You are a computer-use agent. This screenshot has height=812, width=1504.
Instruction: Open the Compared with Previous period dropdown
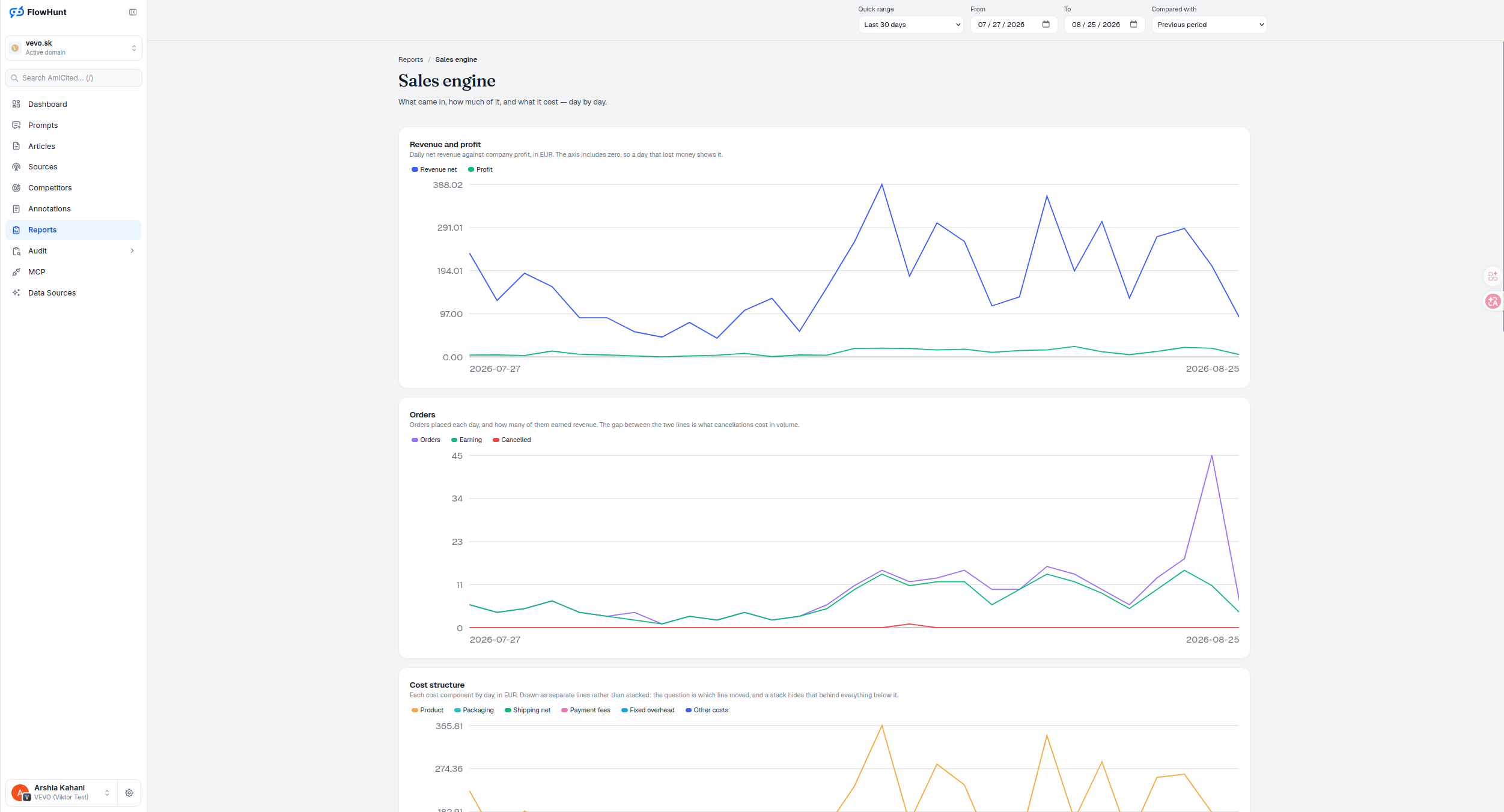(x=1209, y=25)
